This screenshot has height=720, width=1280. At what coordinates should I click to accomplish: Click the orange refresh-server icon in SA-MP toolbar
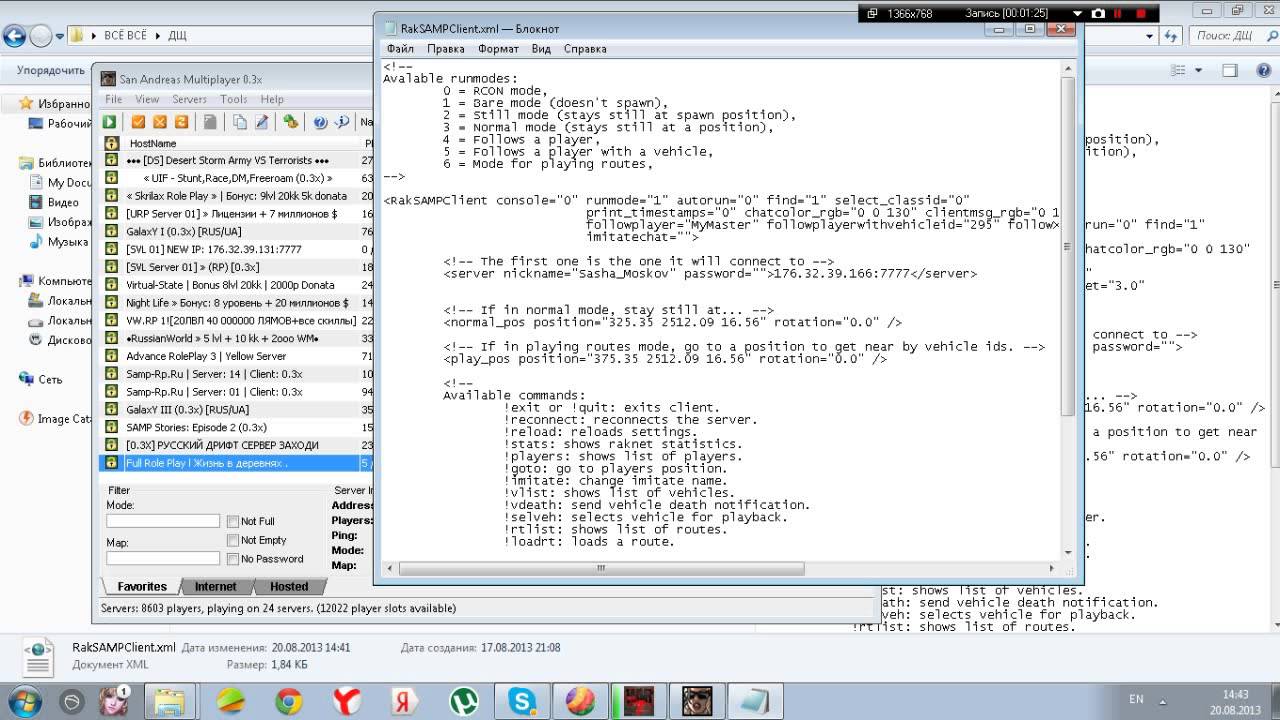[x=182, y=122]
